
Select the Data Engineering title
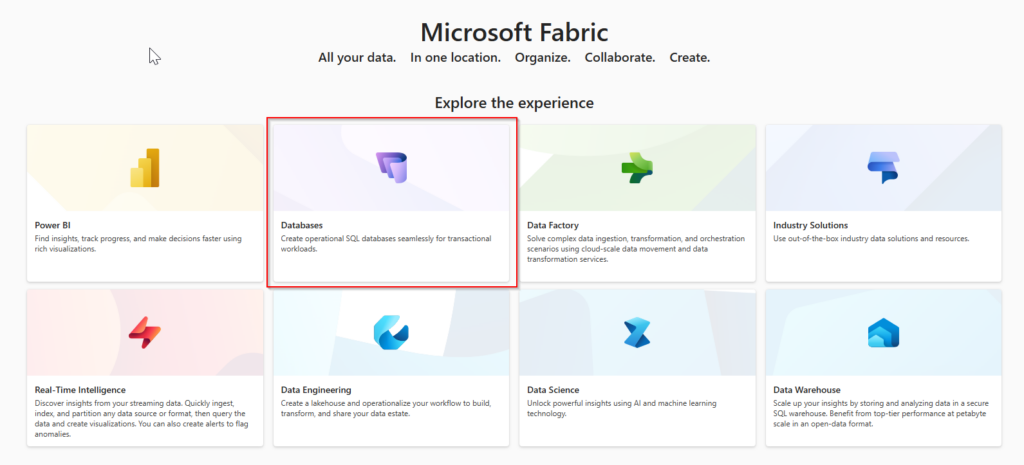tap(316, 390)
